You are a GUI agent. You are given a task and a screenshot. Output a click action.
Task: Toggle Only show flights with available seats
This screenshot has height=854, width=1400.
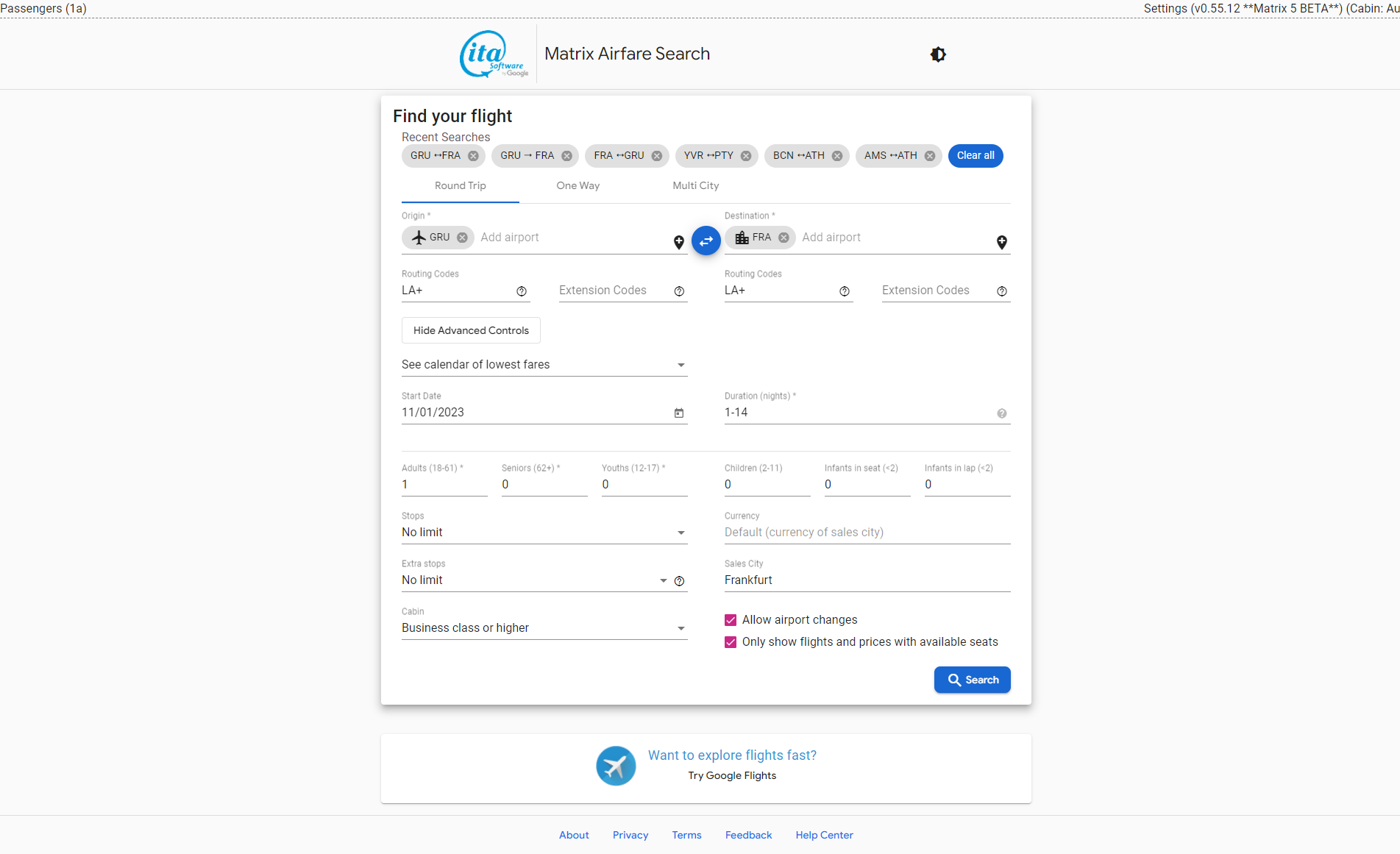point(731,642)
